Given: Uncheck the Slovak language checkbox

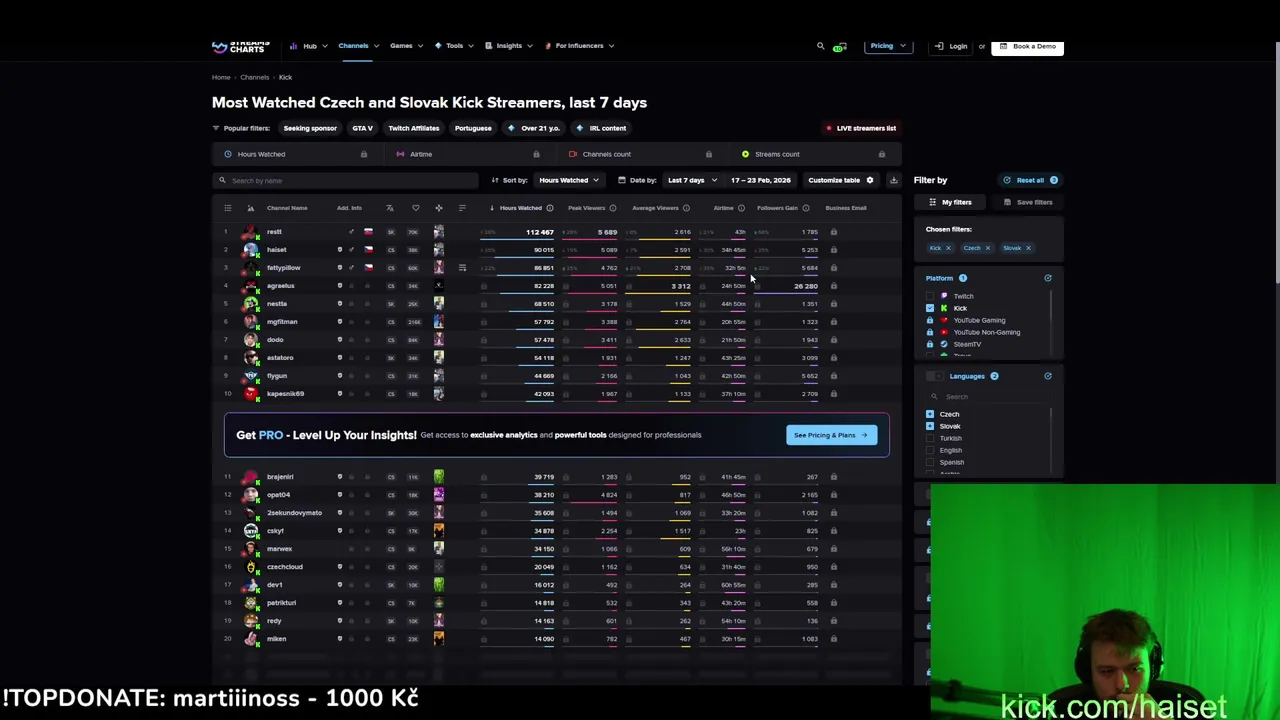Looking at the screenshot, I should pyautogui.click(x=930, y=426).
